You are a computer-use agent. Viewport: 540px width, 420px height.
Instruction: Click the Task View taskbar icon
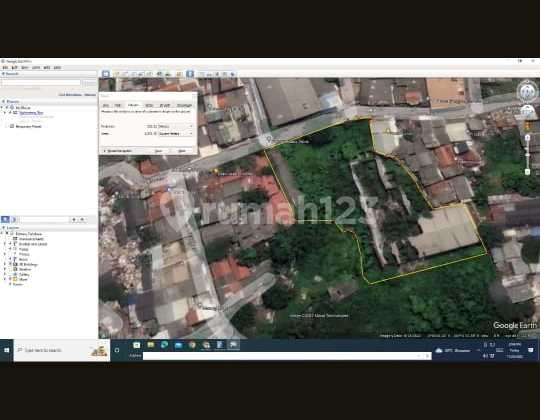click(x=117, y=350)
